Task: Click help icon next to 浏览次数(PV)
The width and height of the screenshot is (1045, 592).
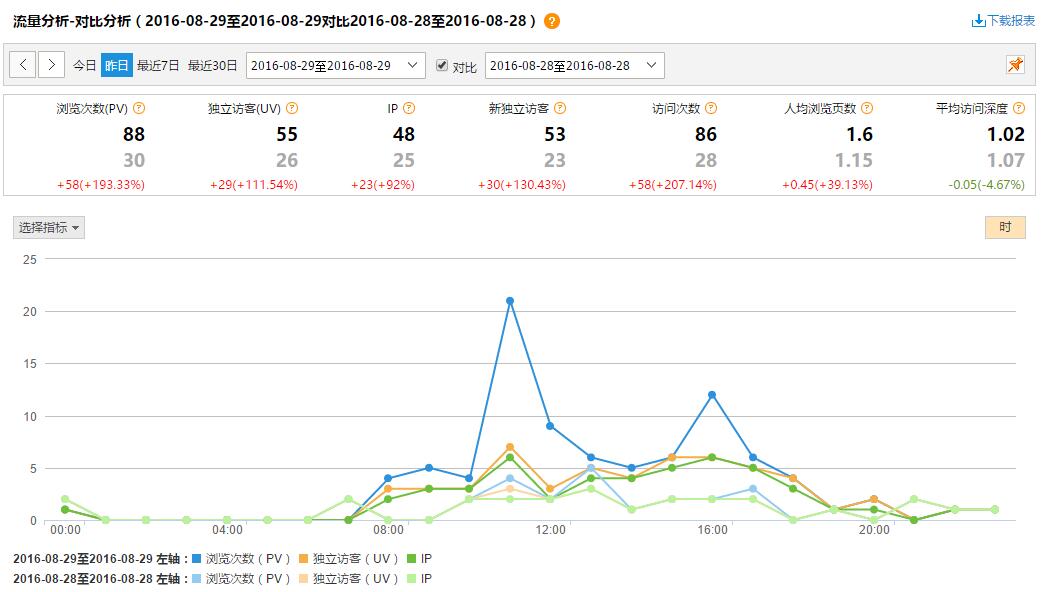Action: coord(139,108)
